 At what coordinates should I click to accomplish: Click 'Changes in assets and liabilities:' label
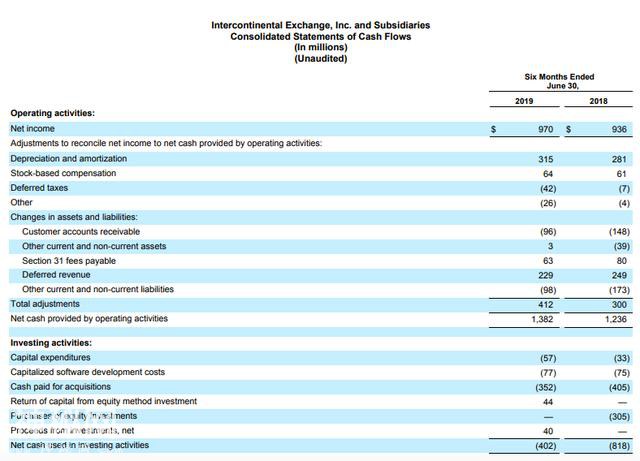(74, 217)
